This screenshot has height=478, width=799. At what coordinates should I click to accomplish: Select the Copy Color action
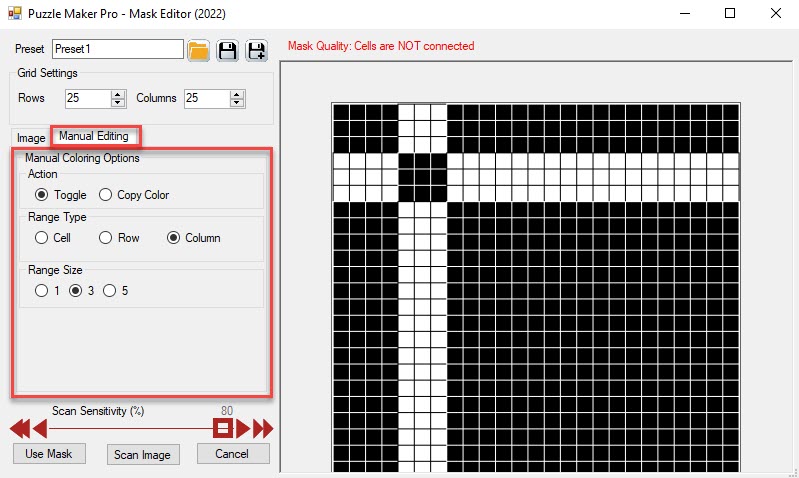point(105,195)
